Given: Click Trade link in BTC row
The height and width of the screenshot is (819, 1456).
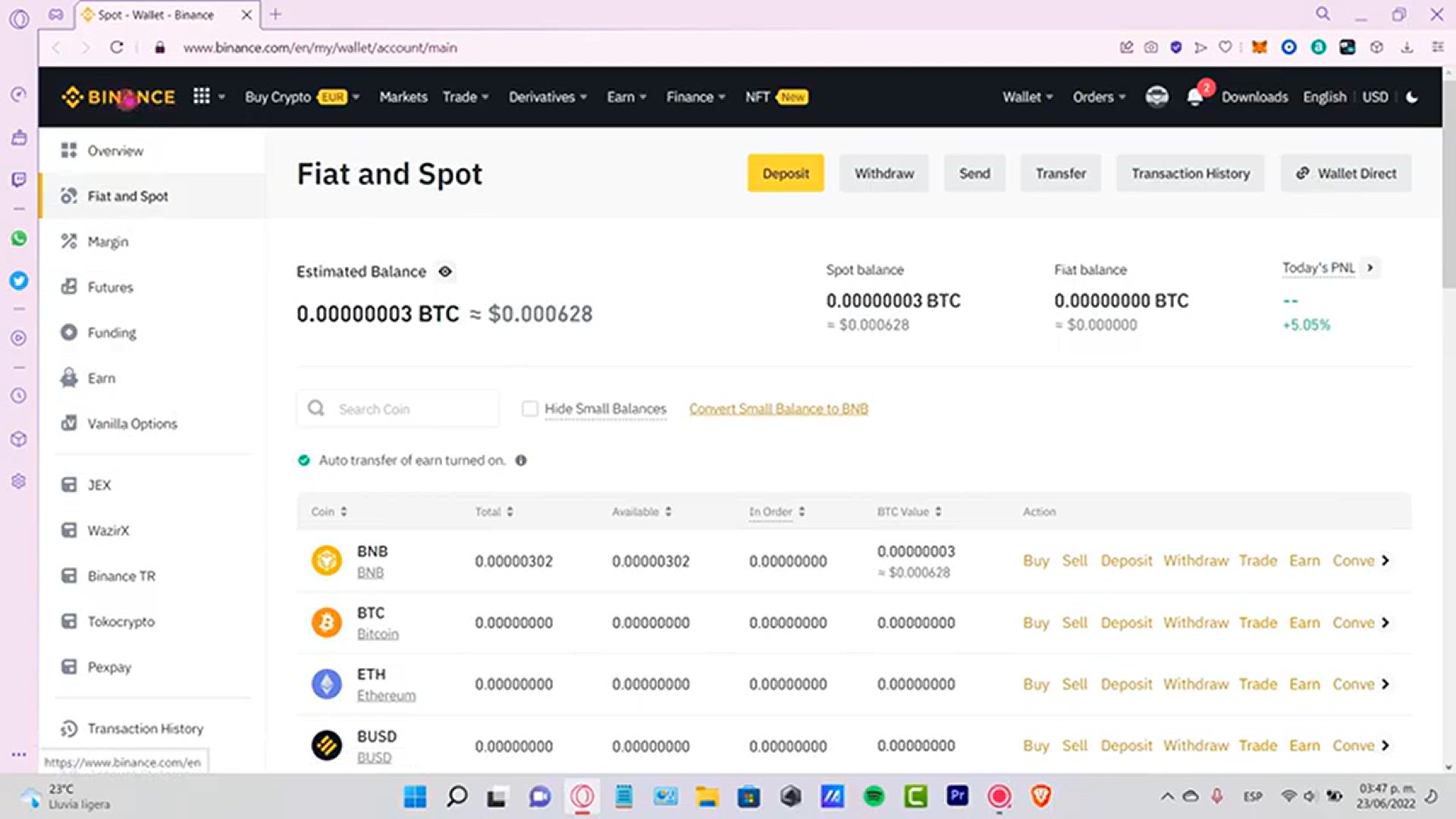Looking at the screenshot, I should point(1258,623).
